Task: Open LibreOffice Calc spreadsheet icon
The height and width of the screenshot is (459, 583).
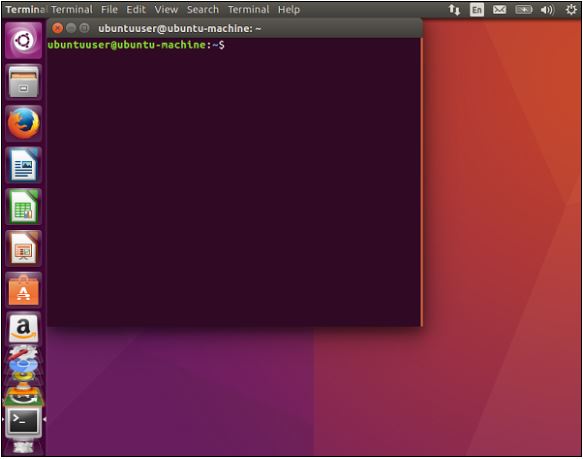Action: pos(23,207)
